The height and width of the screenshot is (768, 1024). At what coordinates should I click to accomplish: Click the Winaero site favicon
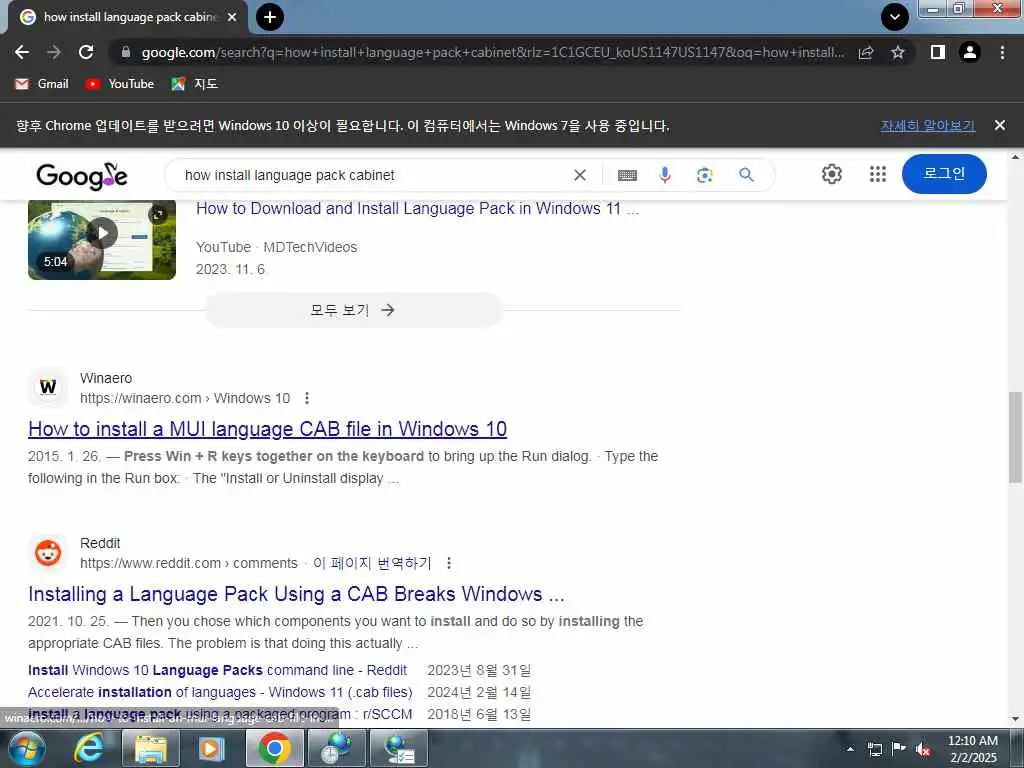pyautogui.click(x=48, y=387)
